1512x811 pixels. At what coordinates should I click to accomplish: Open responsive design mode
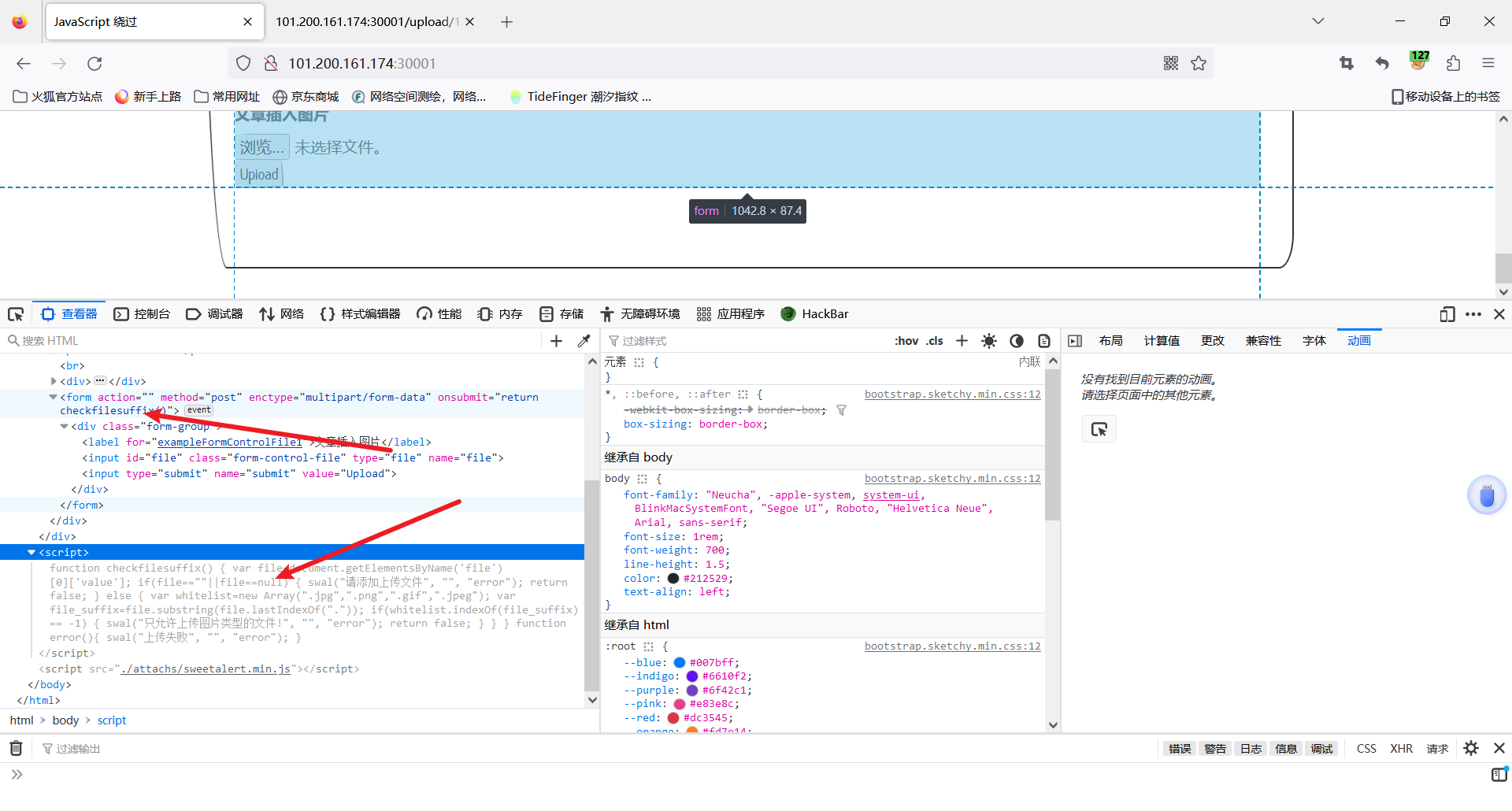1447,314
